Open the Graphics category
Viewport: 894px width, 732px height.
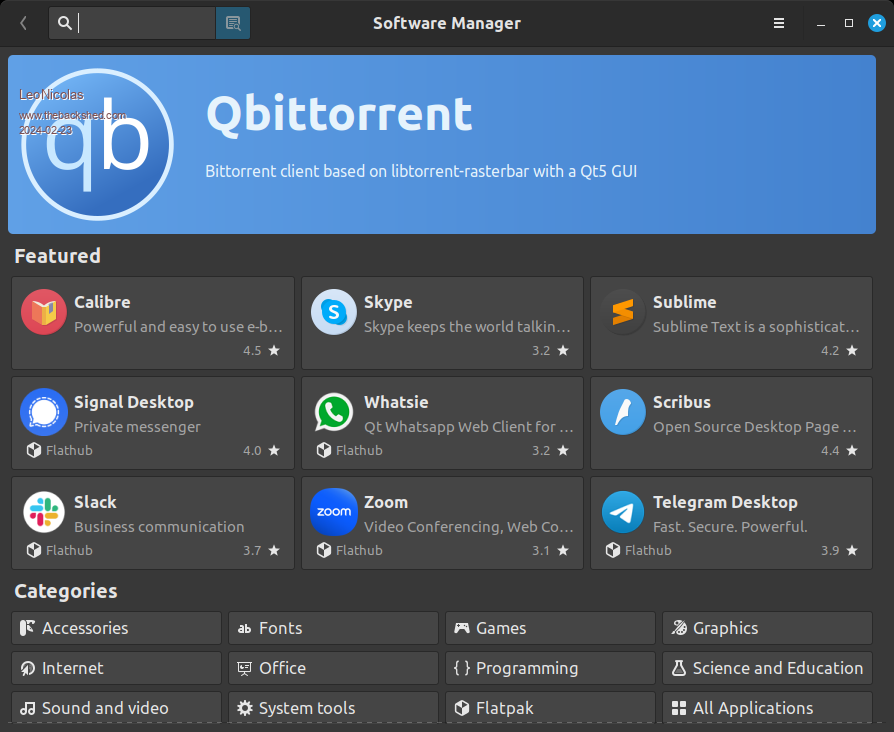click(766, 628)
